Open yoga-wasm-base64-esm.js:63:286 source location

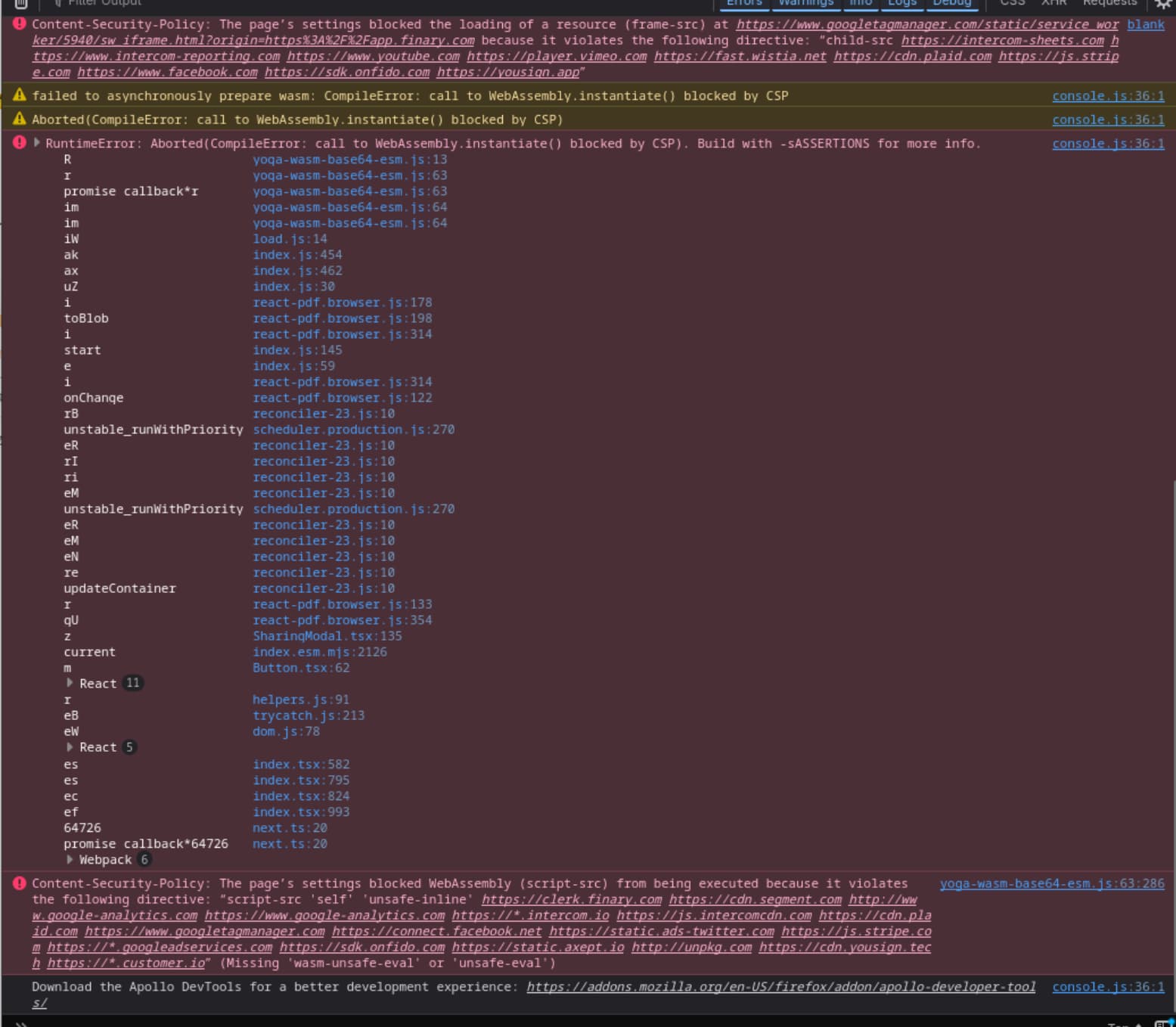click(1051, 883)
